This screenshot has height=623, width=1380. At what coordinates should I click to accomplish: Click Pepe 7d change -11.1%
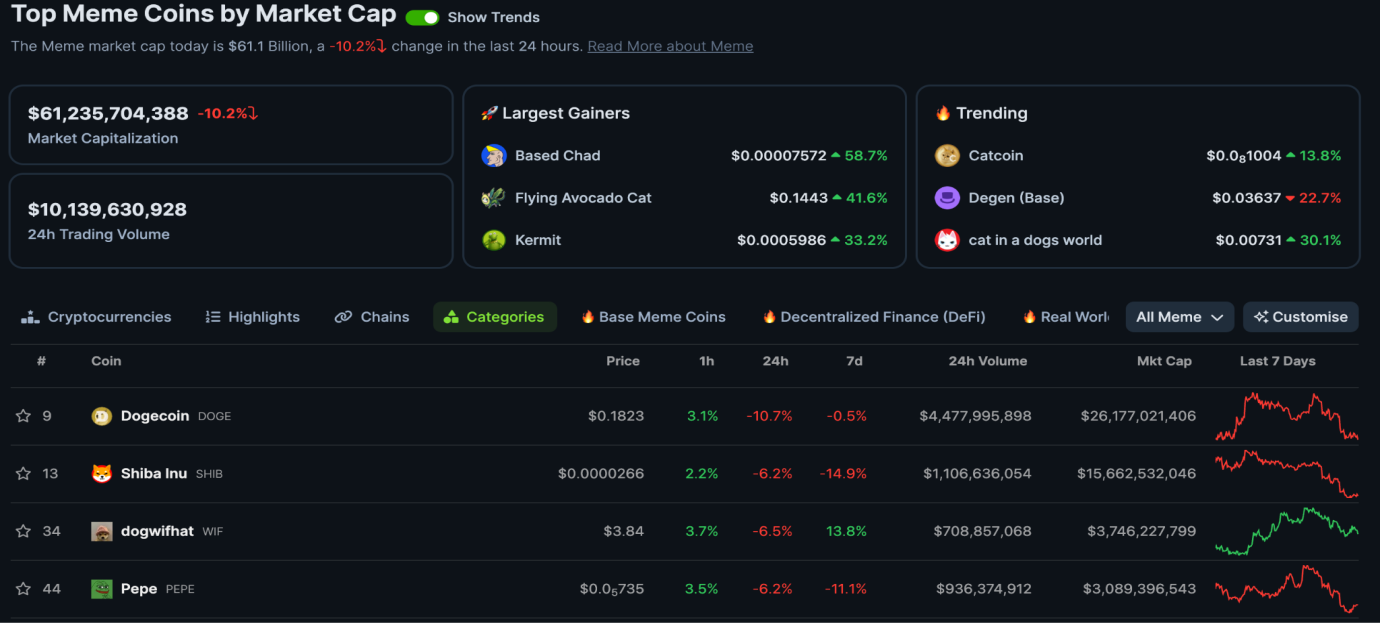(x=846, y=589)
